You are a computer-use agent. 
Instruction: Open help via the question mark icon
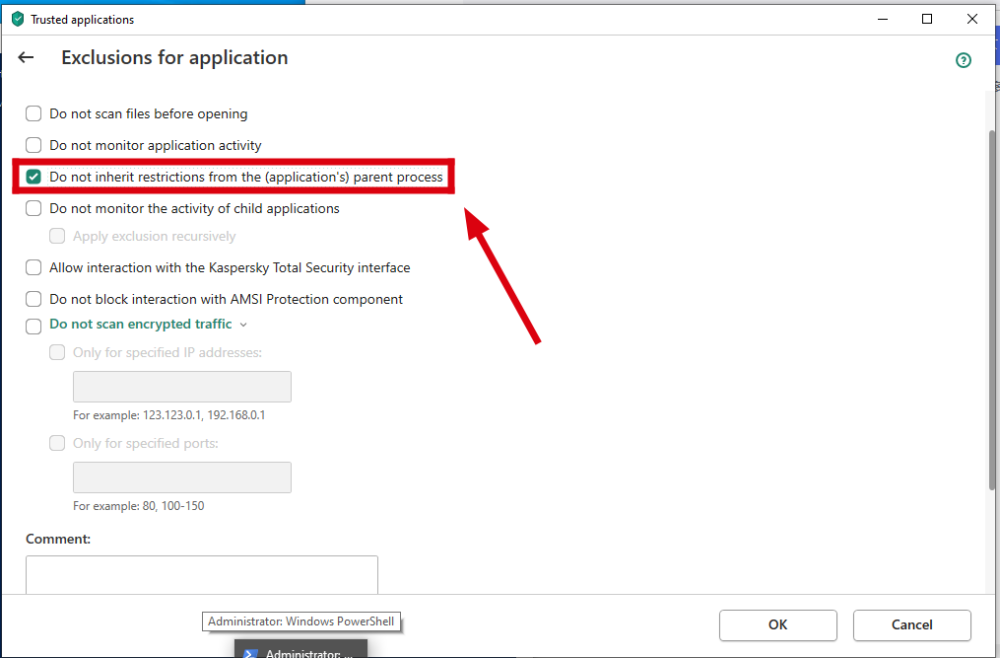[x=963, y=61]
